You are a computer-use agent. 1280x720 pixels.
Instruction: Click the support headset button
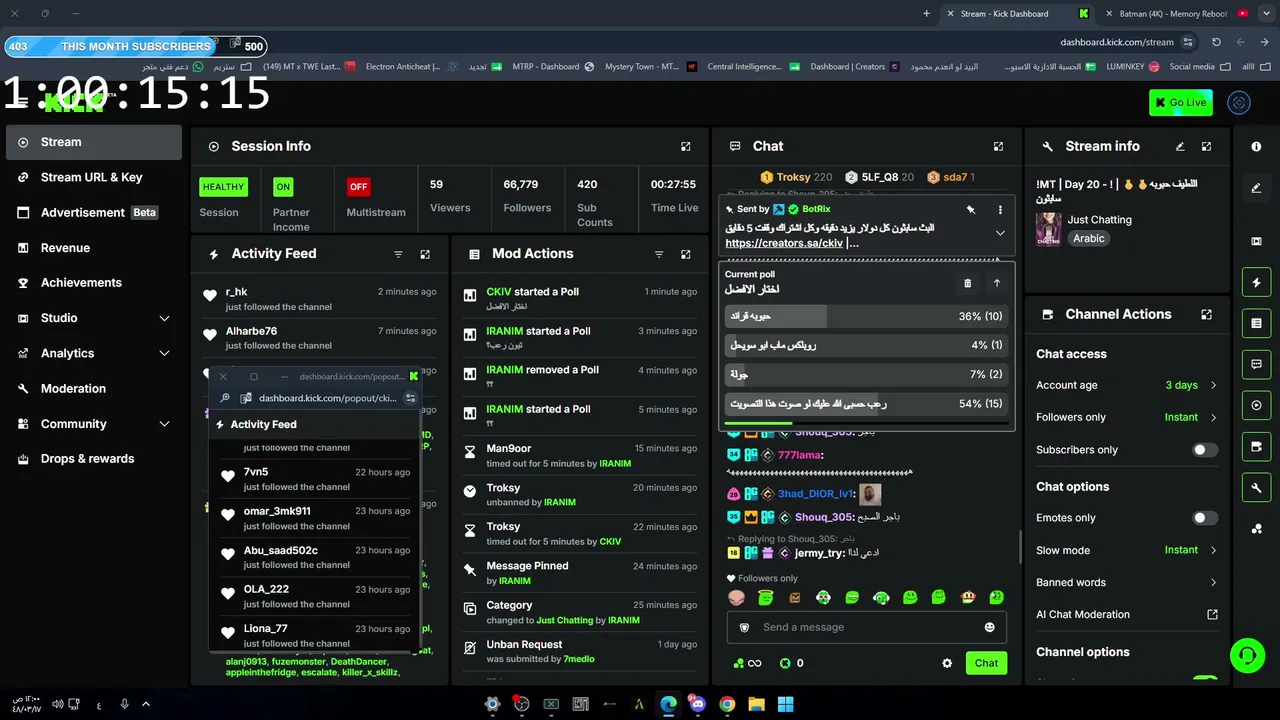click(x=1247, y=656)
